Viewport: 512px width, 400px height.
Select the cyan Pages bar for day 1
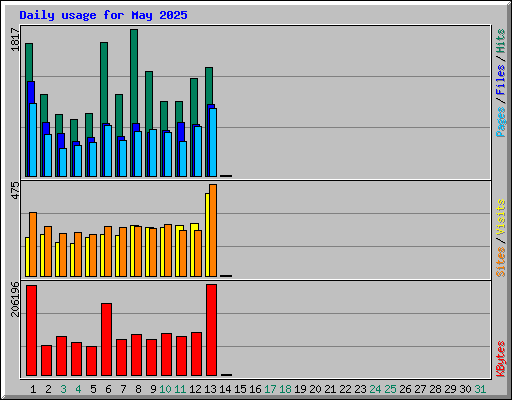33,140
